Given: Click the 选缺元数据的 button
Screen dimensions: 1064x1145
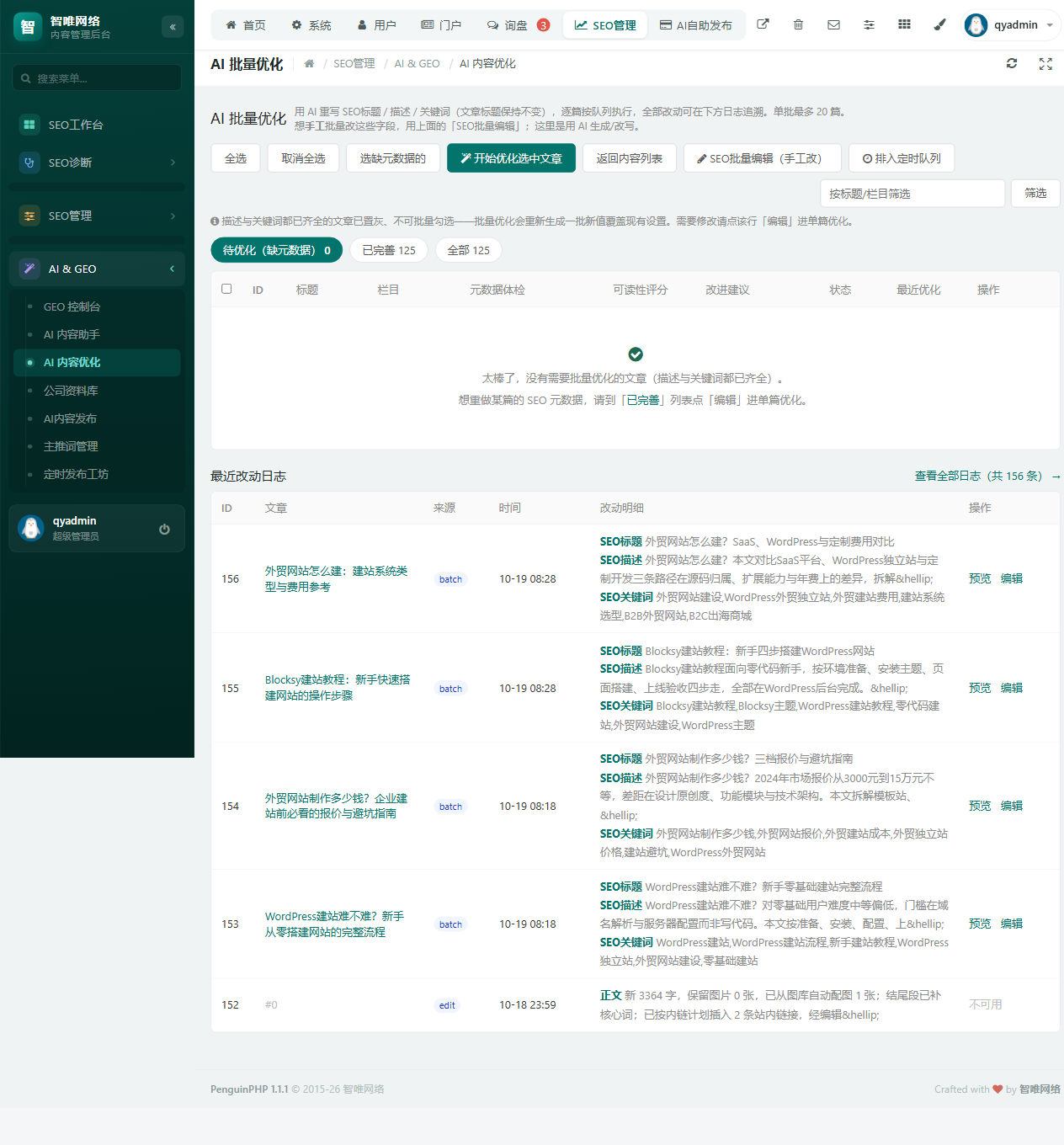Looking at the screenshot, I should 393,158.
